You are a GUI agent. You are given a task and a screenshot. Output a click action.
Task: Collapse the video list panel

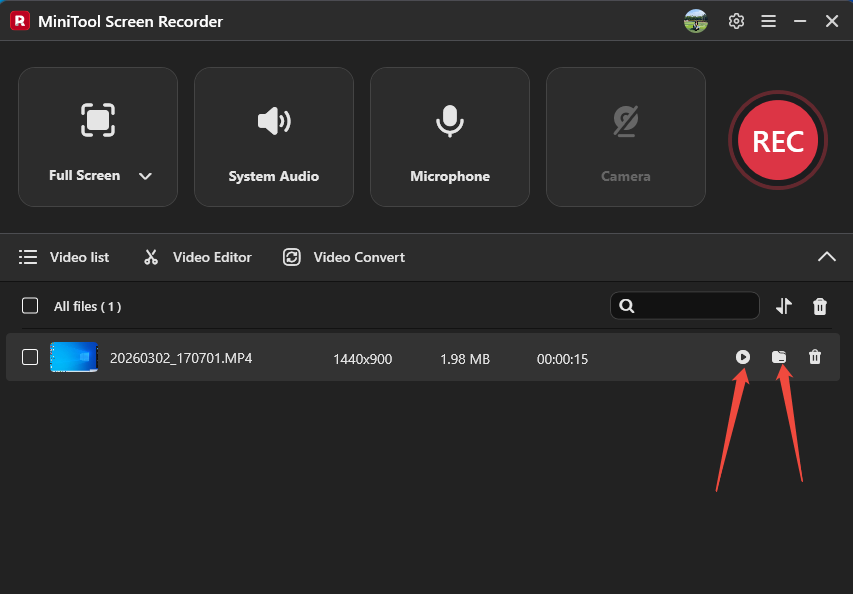pos(827,256)
